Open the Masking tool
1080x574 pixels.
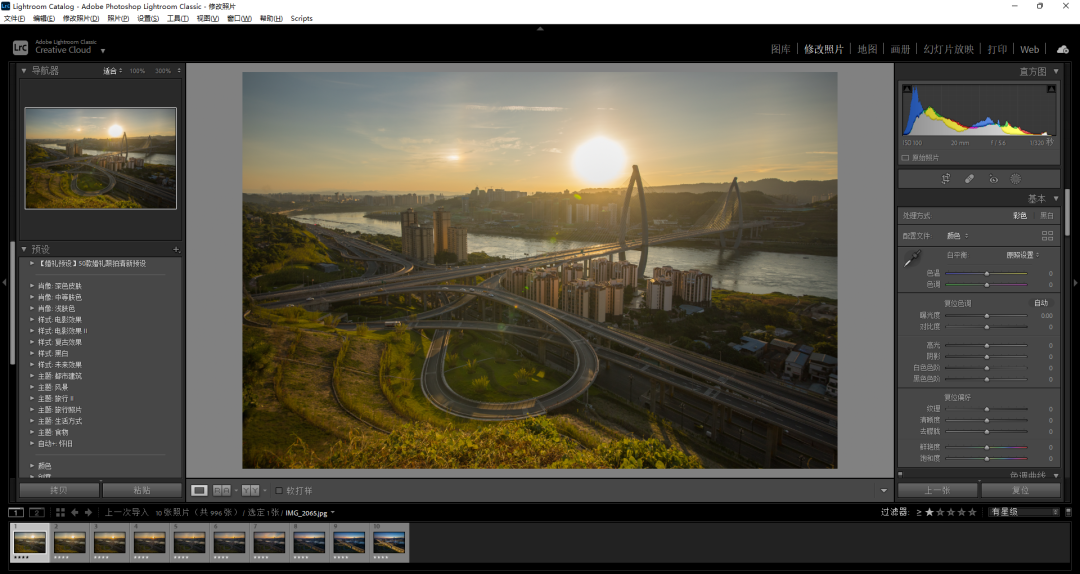pyautogui.click(x=1016, y=179)
